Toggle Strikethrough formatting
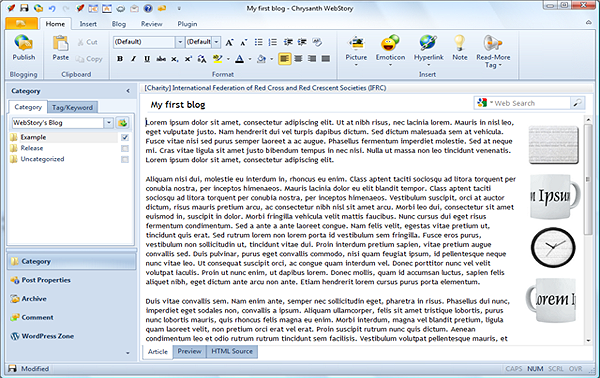Screen dimensions: 600x378 click(x=161, y=59)
